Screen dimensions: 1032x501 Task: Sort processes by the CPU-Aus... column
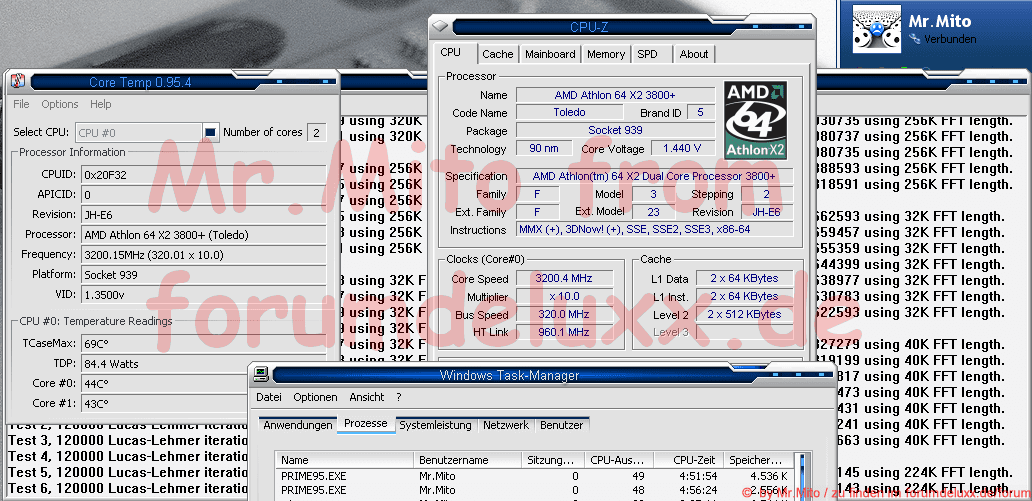[621, 460]
